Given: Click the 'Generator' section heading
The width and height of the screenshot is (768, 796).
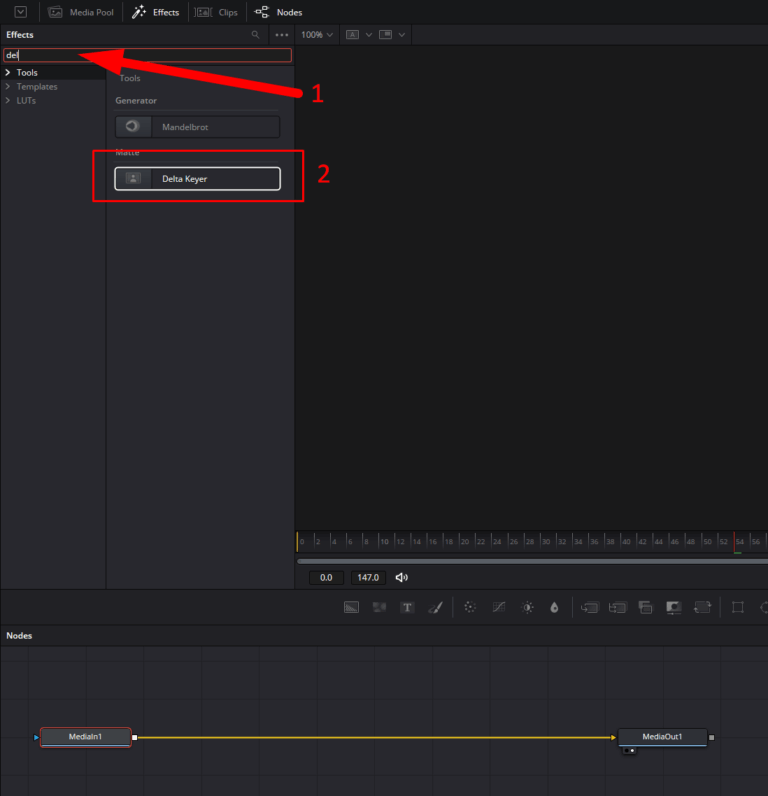Looking at the screenshot, I should pos(136,101).
